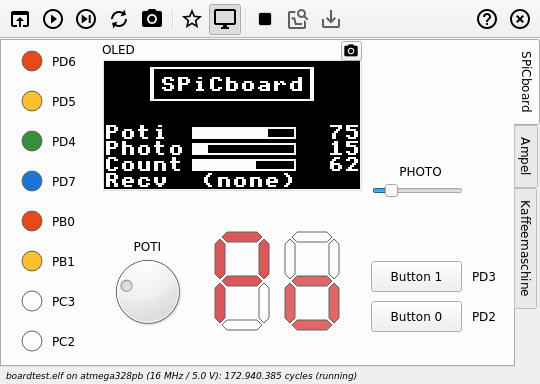The image size is (540, 384).
Task: Click the reload/refresh arrows icon
Action: pos(119,19)
